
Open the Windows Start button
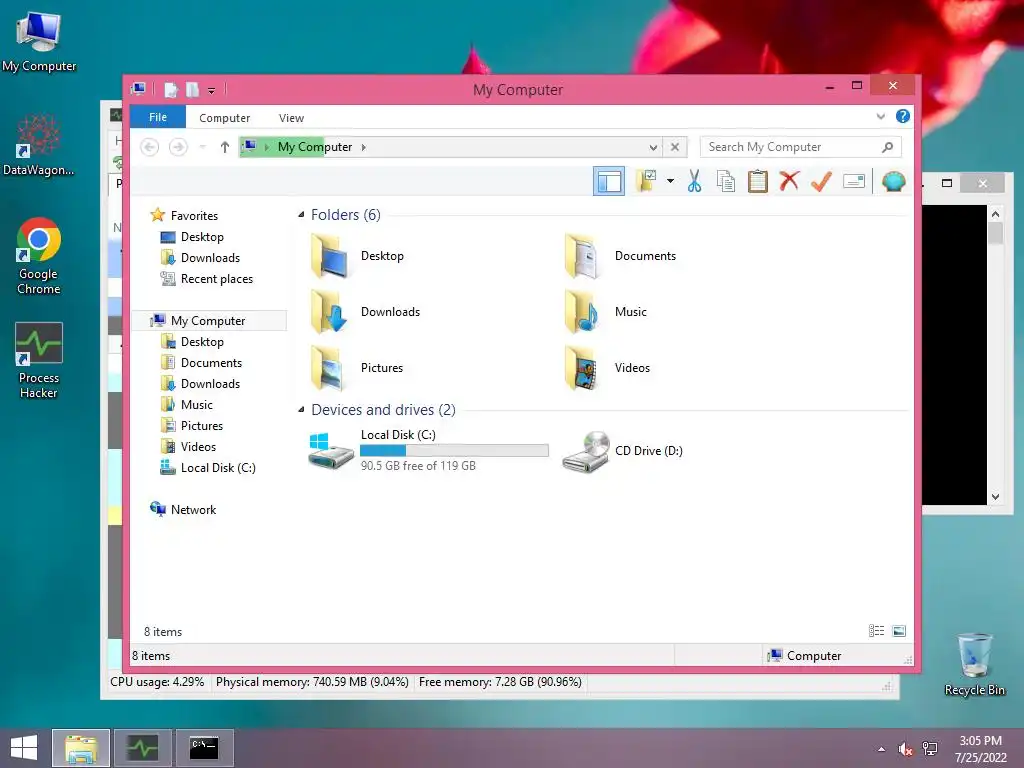pyautogui.click(x=24, y=748)
